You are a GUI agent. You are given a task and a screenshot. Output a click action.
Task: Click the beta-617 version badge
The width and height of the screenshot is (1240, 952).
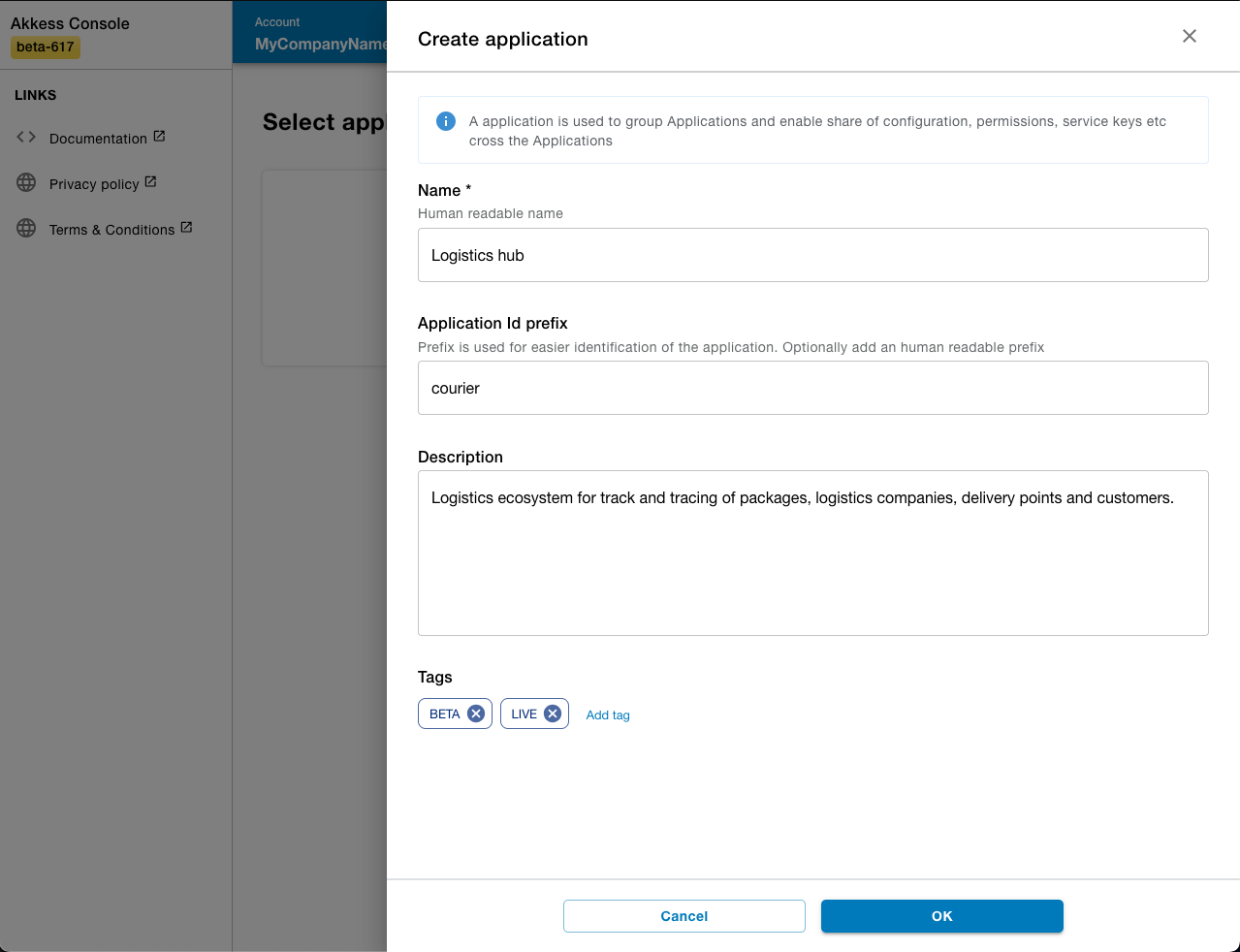[45, 47]
